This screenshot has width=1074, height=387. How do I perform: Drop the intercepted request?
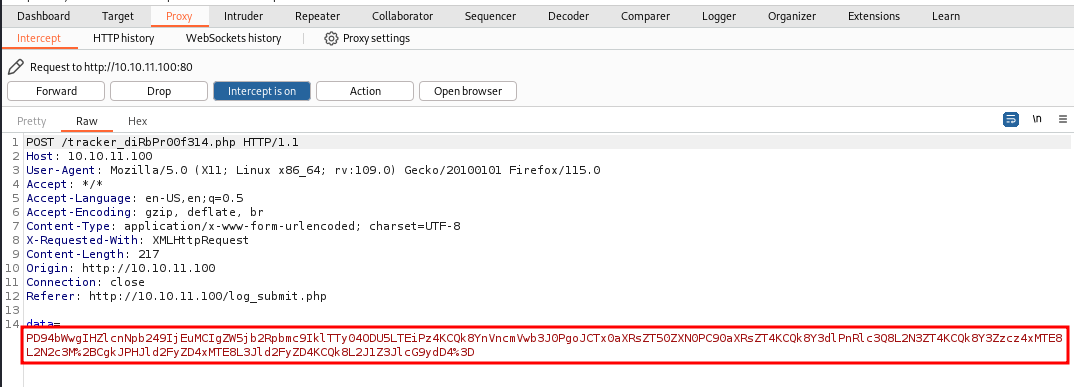point(159,91)
